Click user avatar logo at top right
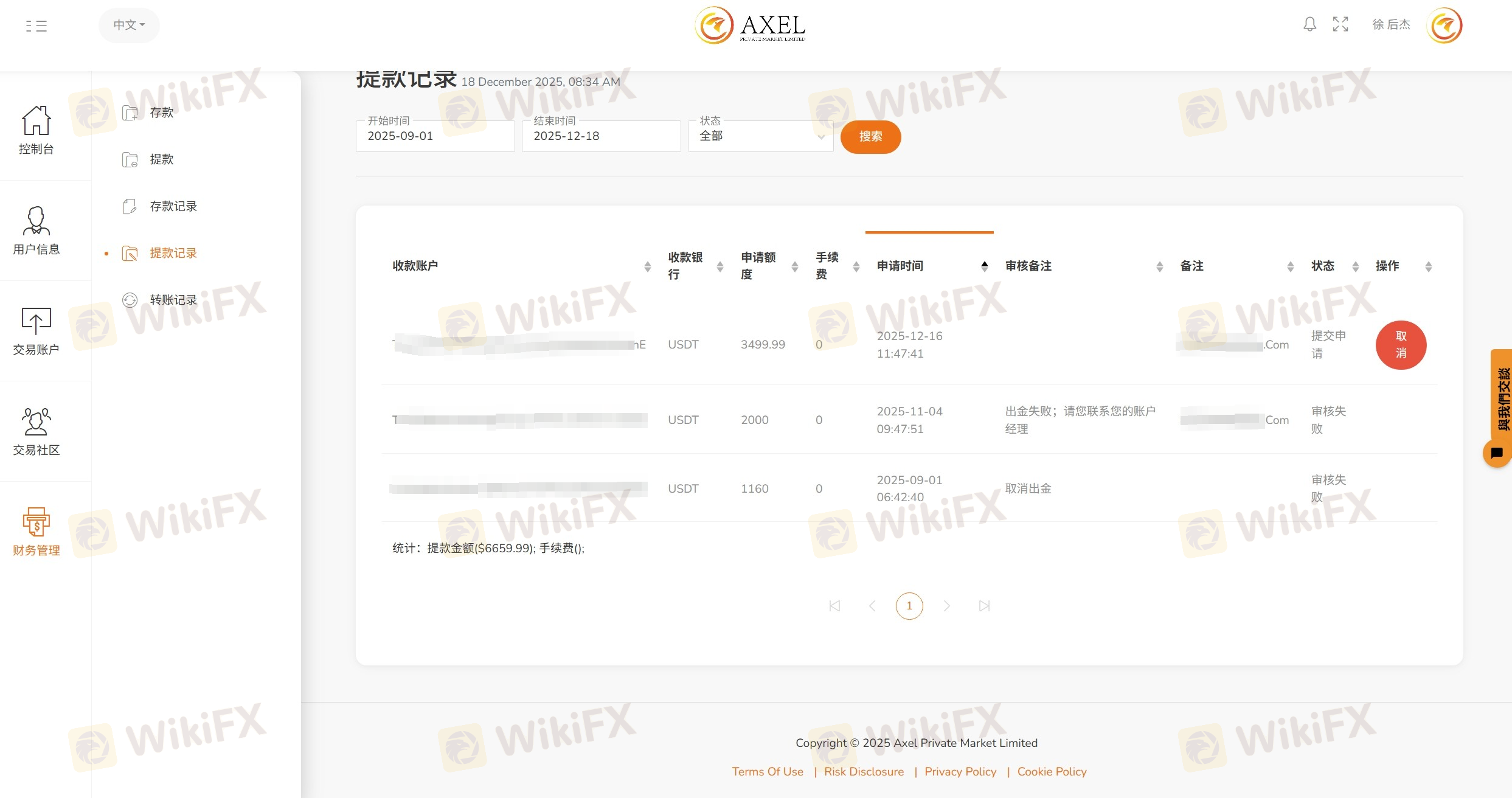The image size is (1512, 798). click(1444, 26)
